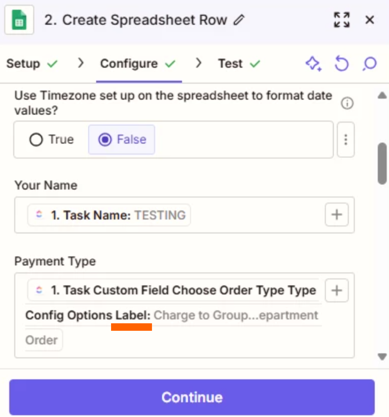Click the plus icon in Payment Type field

click(x=337, y=290)
